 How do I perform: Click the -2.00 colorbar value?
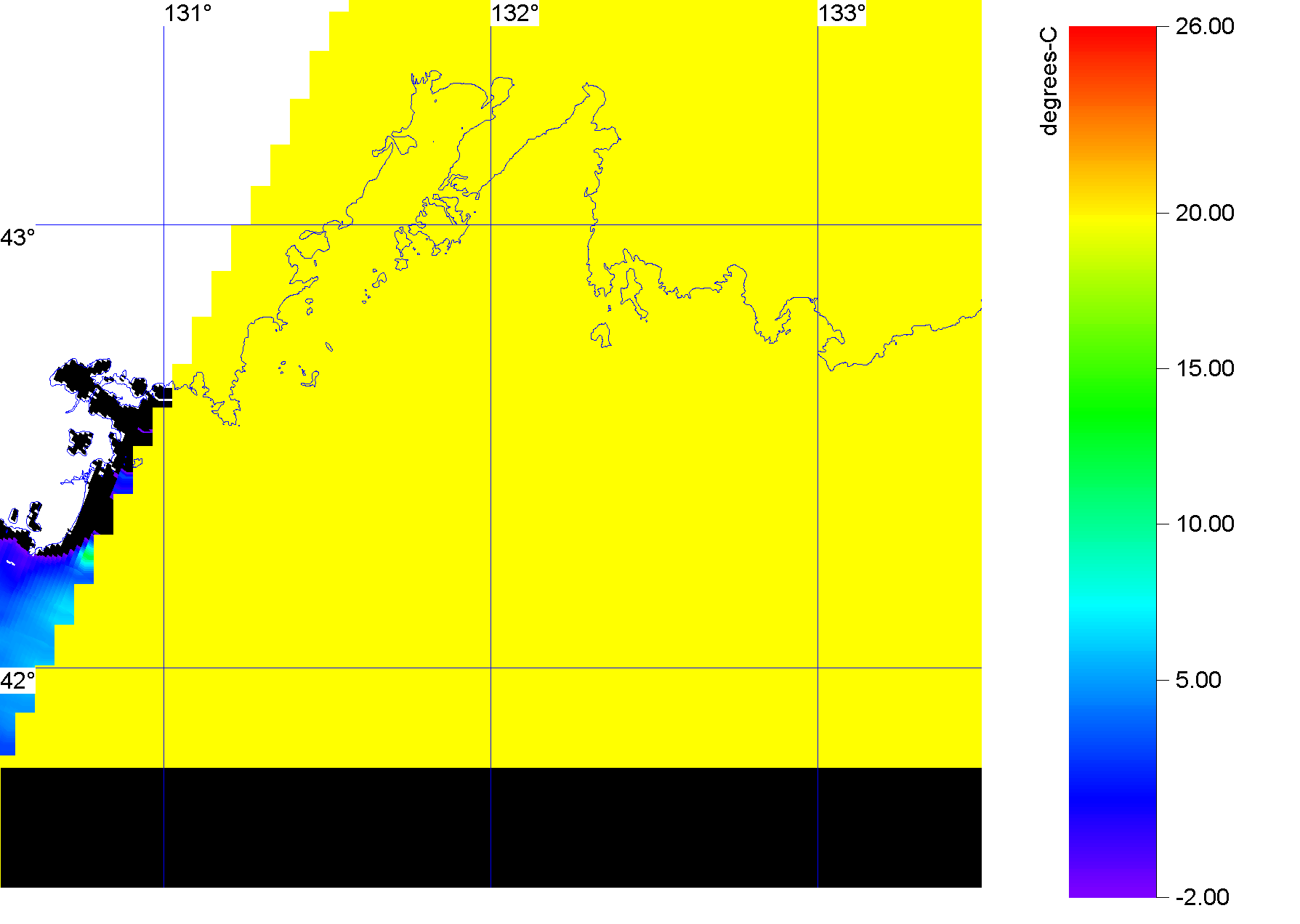[x=1202, y=897]
